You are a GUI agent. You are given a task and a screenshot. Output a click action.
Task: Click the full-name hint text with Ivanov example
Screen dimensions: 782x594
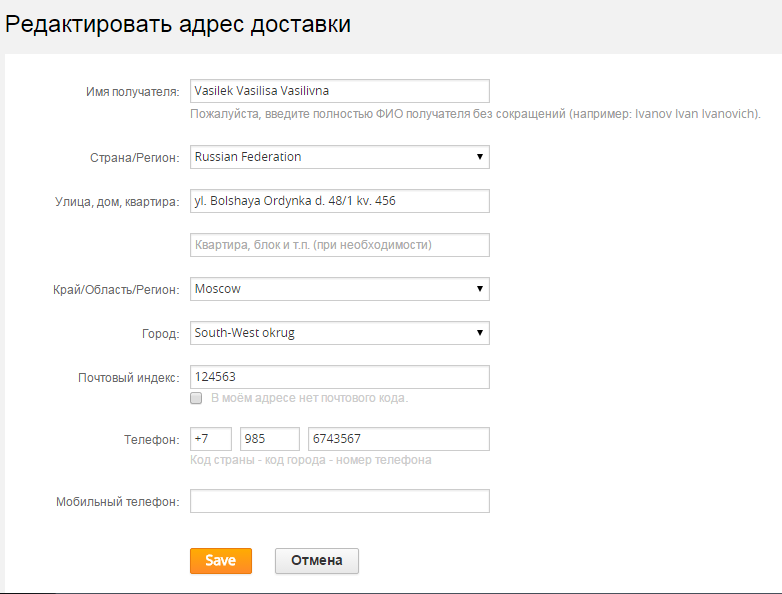pos(475,114)
